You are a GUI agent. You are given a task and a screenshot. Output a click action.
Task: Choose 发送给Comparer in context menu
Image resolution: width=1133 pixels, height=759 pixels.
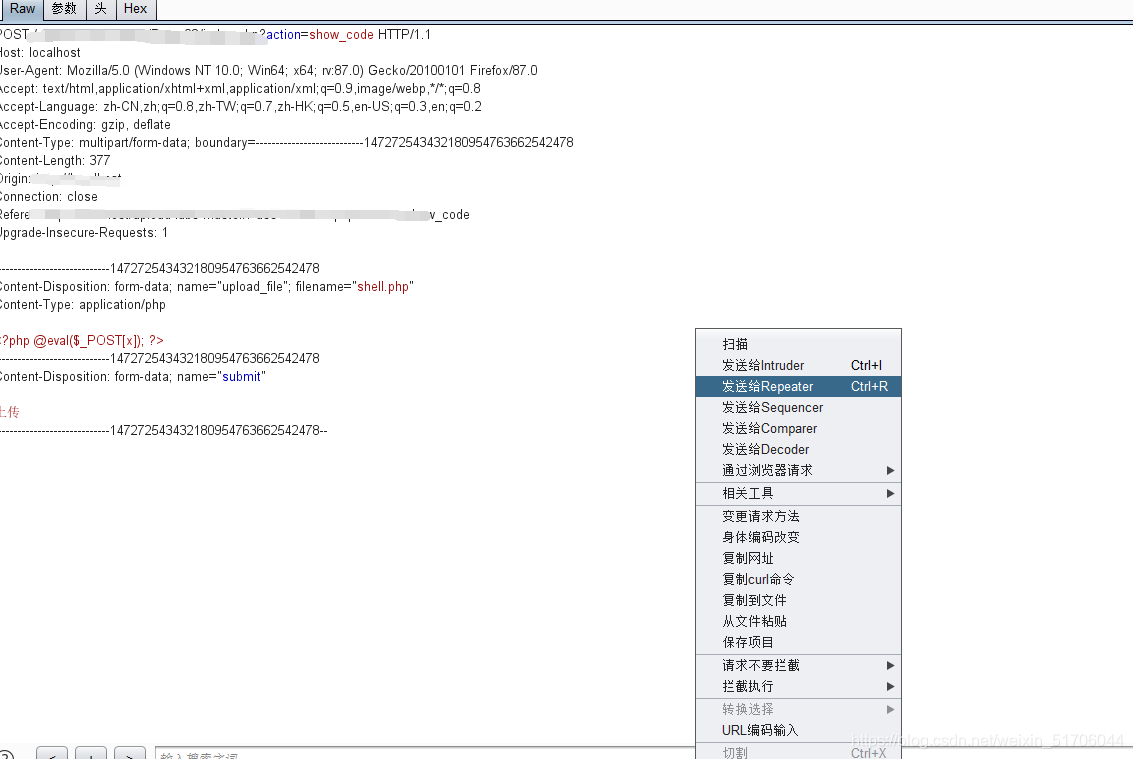tap(798, 429)
